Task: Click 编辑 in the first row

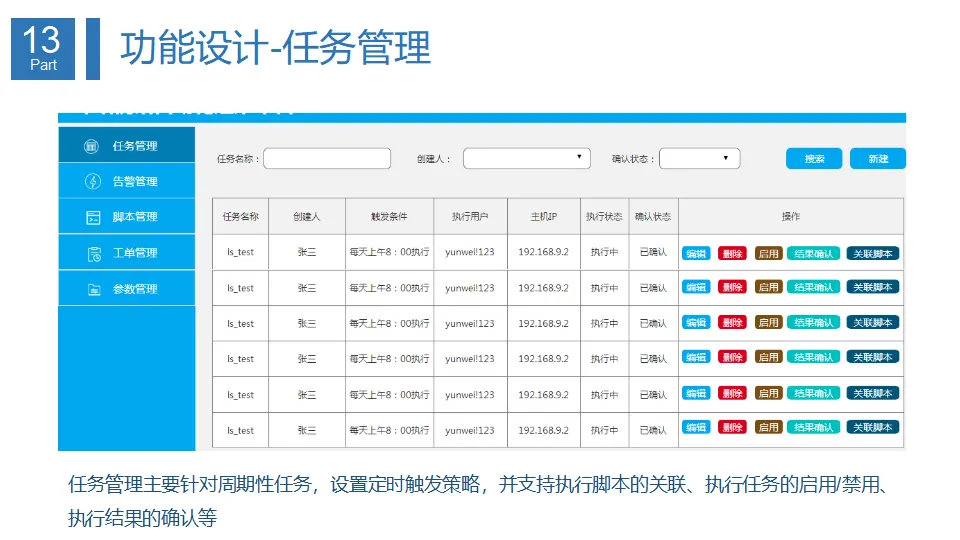Action: [696, 253]
